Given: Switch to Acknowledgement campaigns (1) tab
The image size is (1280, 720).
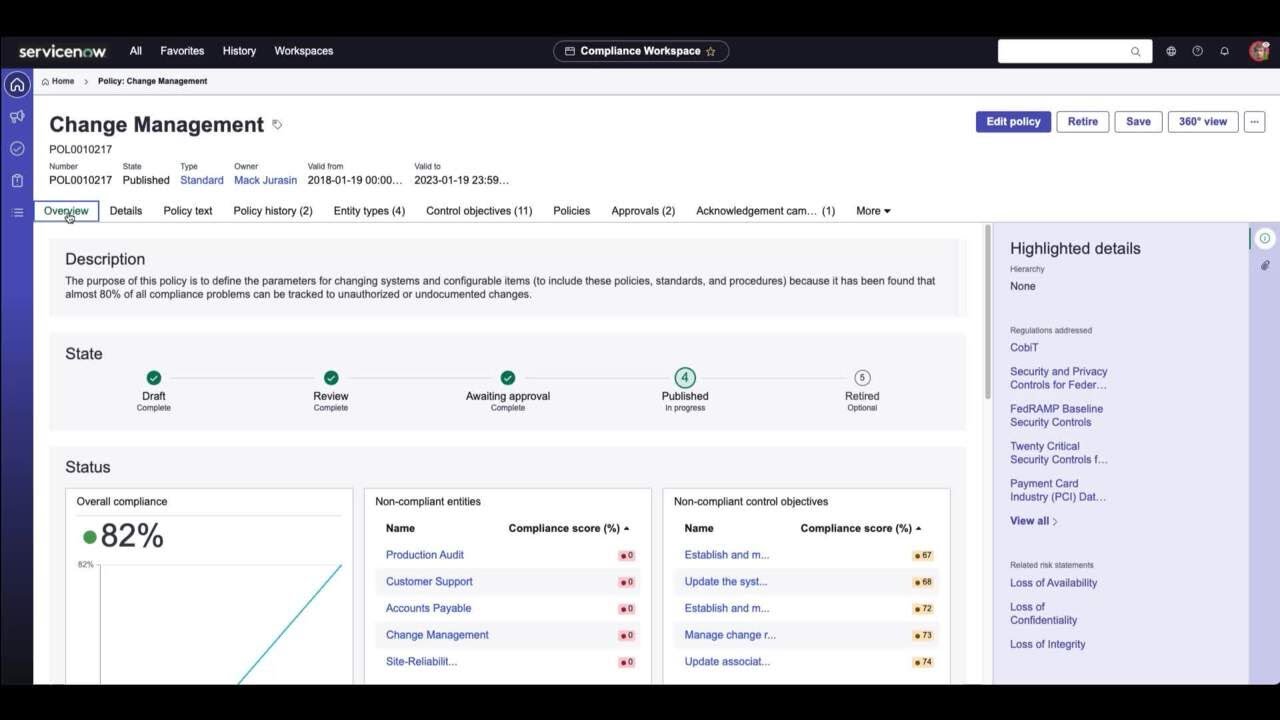Looking at the screenshot, I should pos(765,211).
